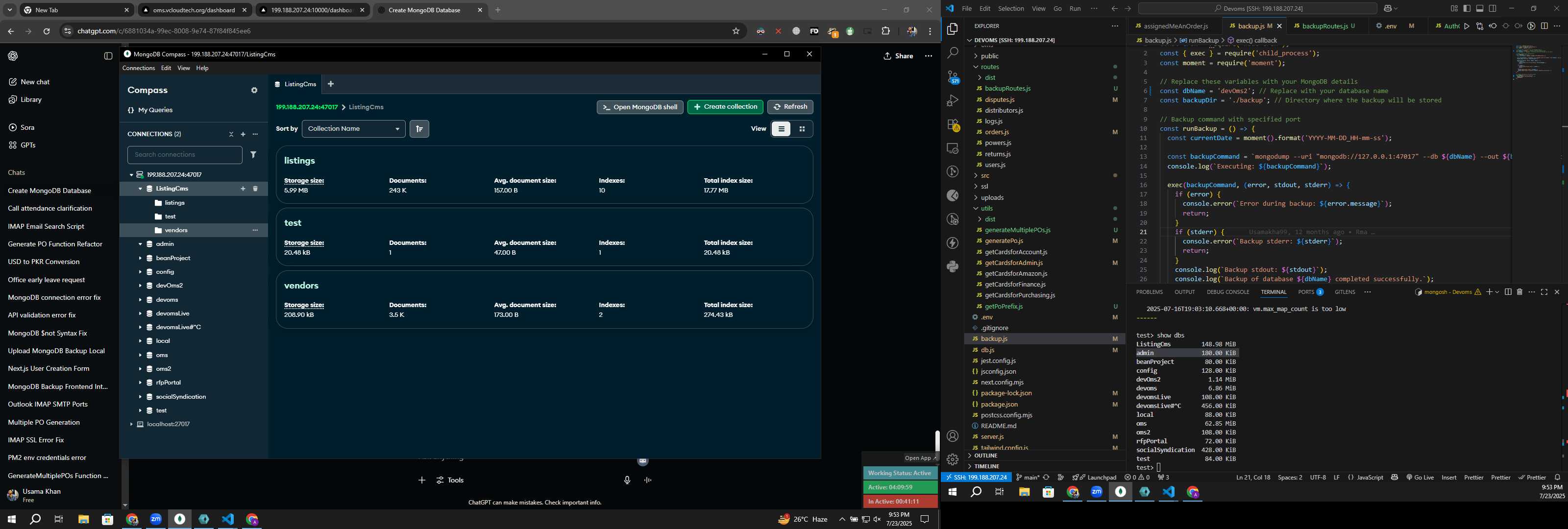Open orders.js in VS Code explorer
1568x529 pixels.
click(997, 132)
